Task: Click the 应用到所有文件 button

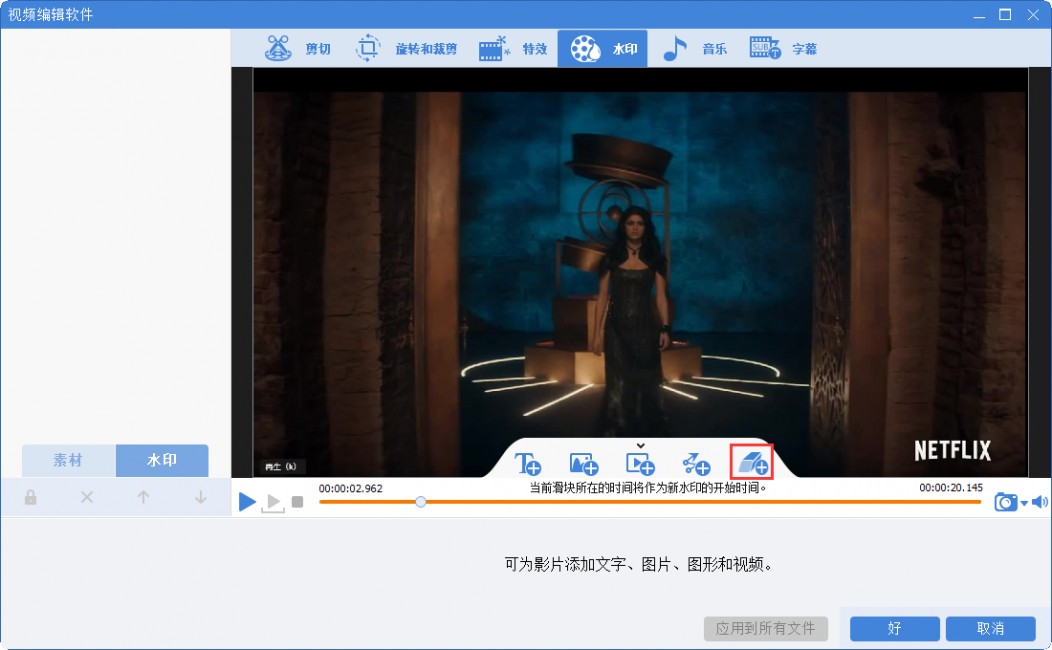Action: pyautogui.click(x=766, y=629)
